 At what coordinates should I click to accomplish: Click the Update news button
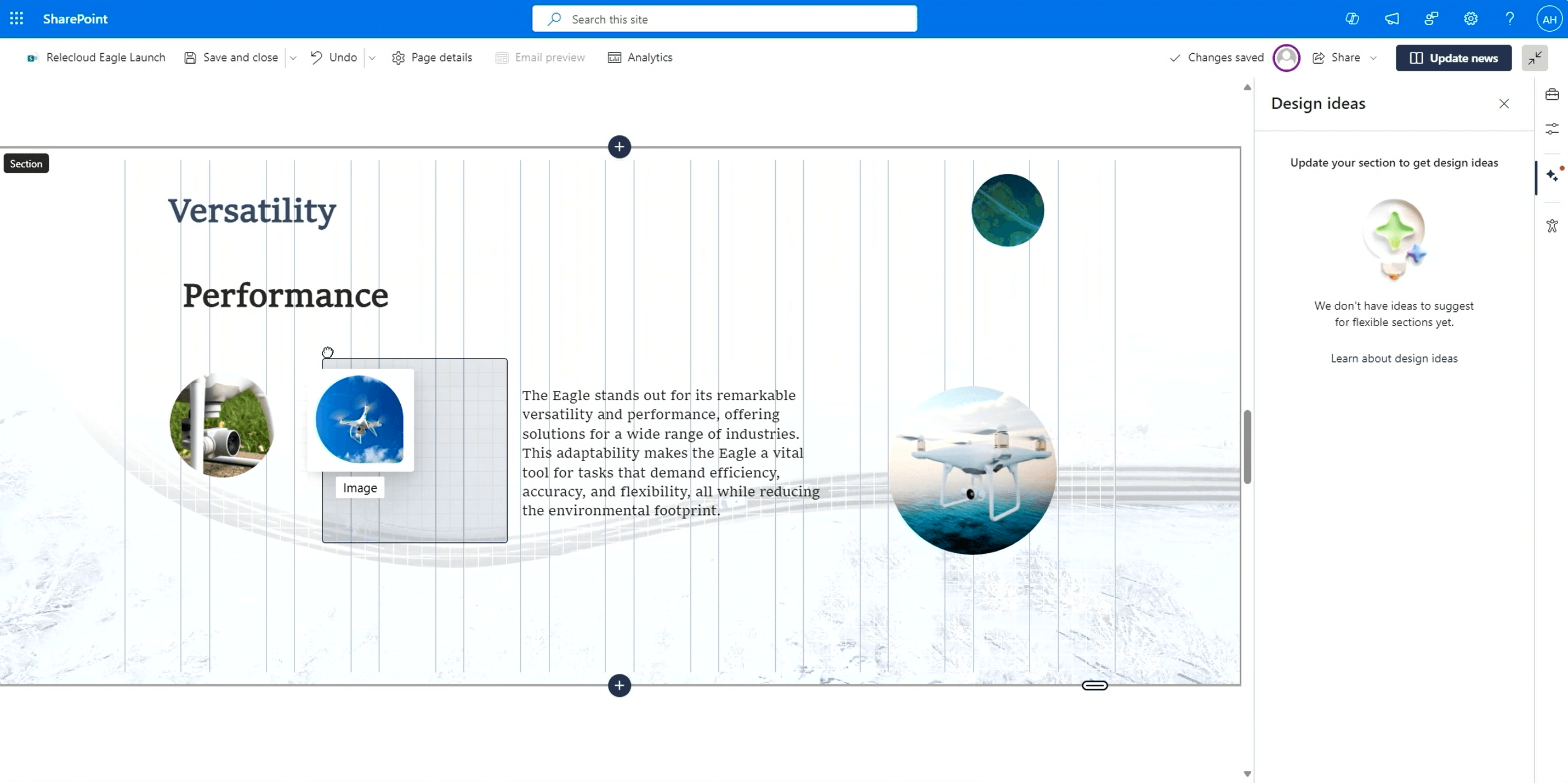coord(1453,57)
